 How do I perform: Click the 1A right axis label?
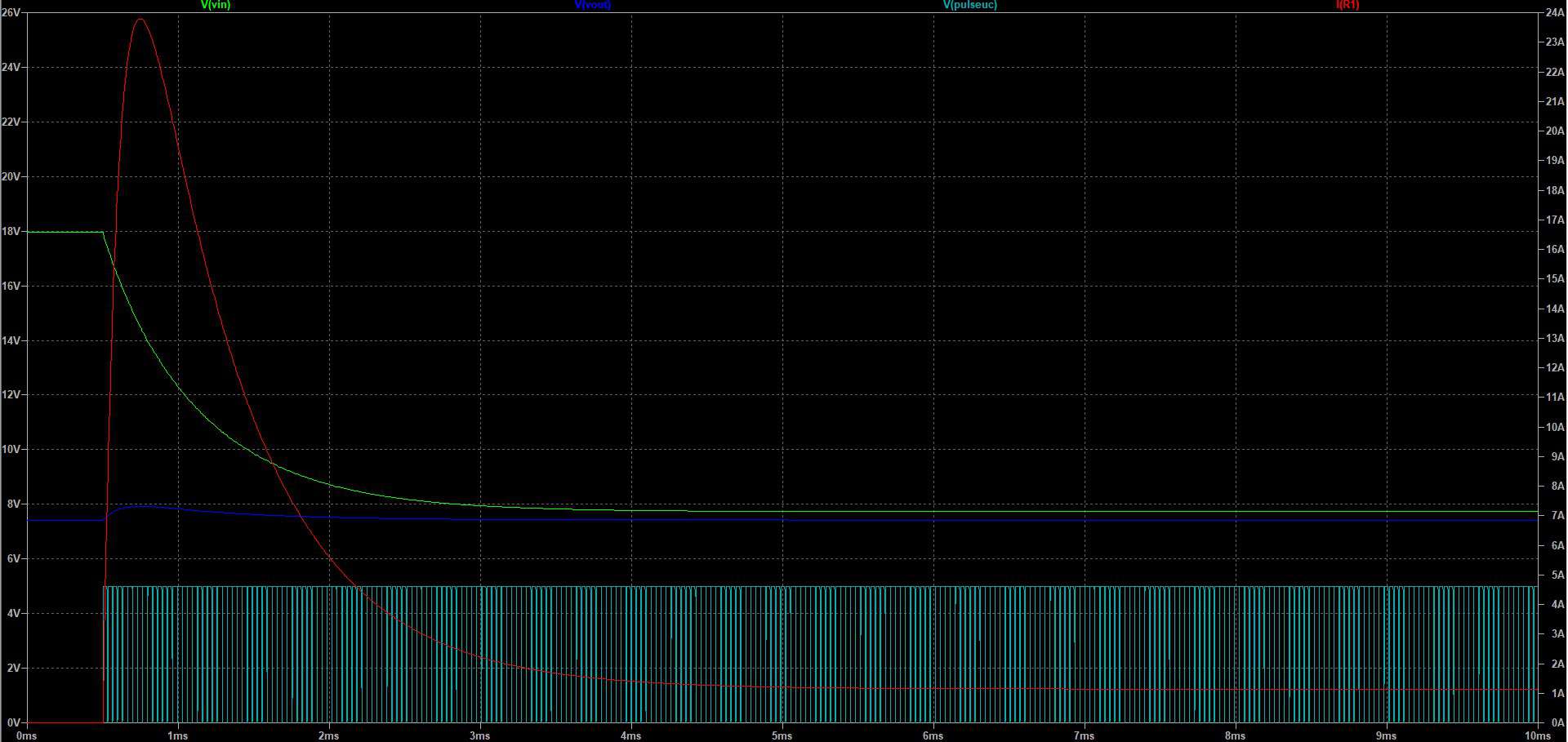point(1557,693)
